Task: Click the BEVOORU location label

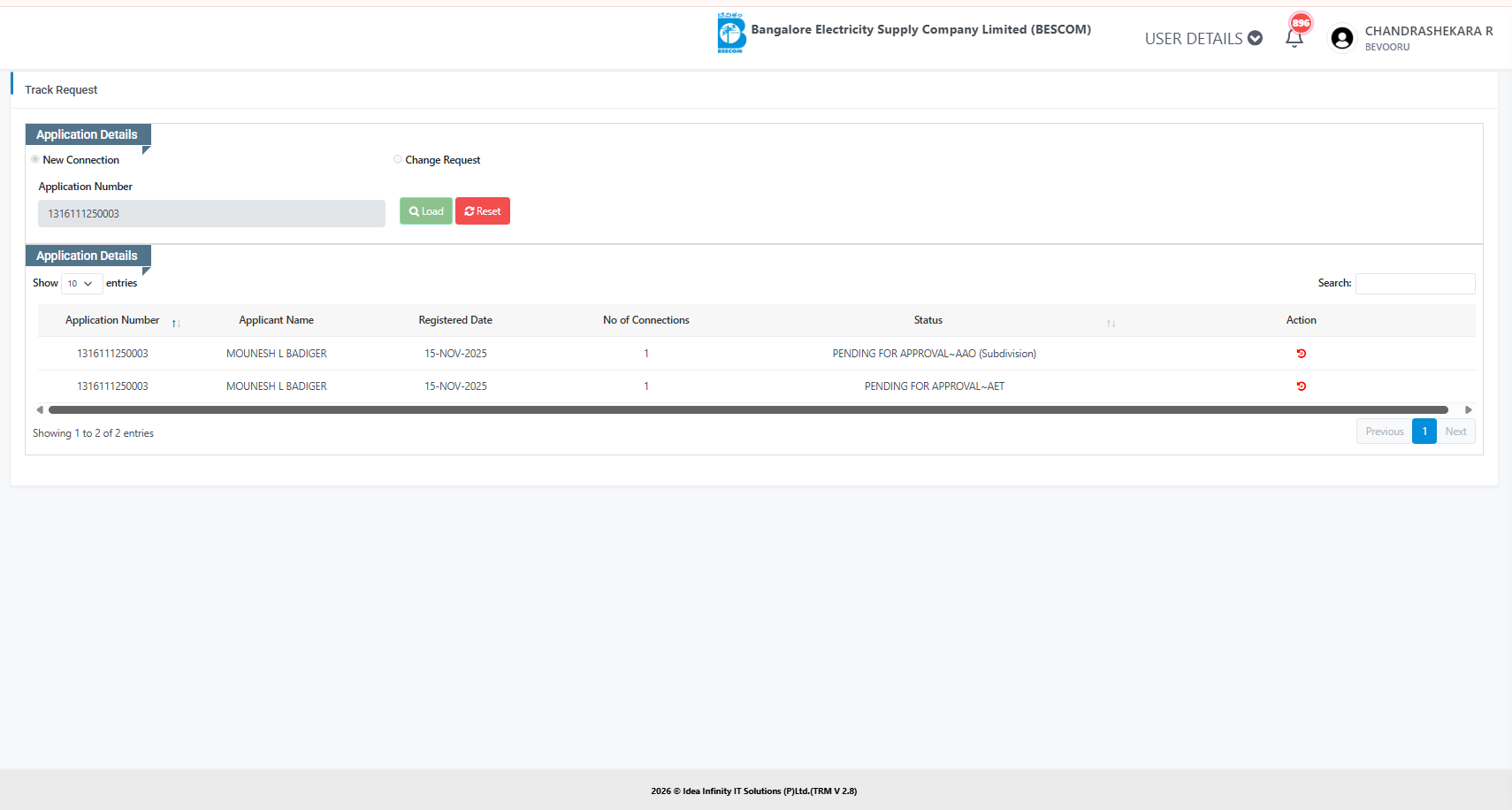Action: point(1387,48)
